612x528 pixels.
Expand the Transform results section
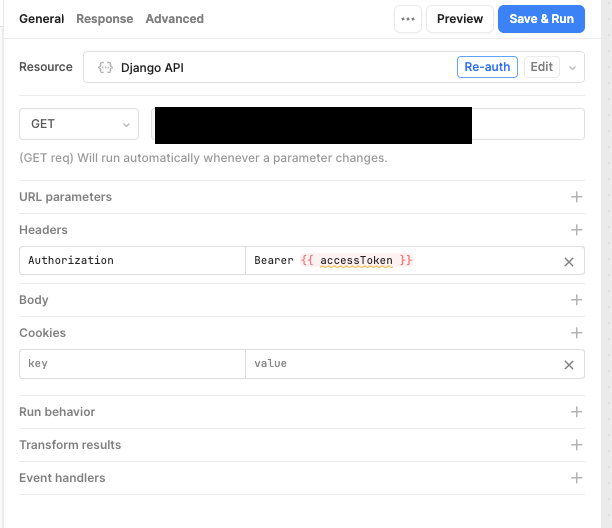pyautogui.click(x=576, y=445)
